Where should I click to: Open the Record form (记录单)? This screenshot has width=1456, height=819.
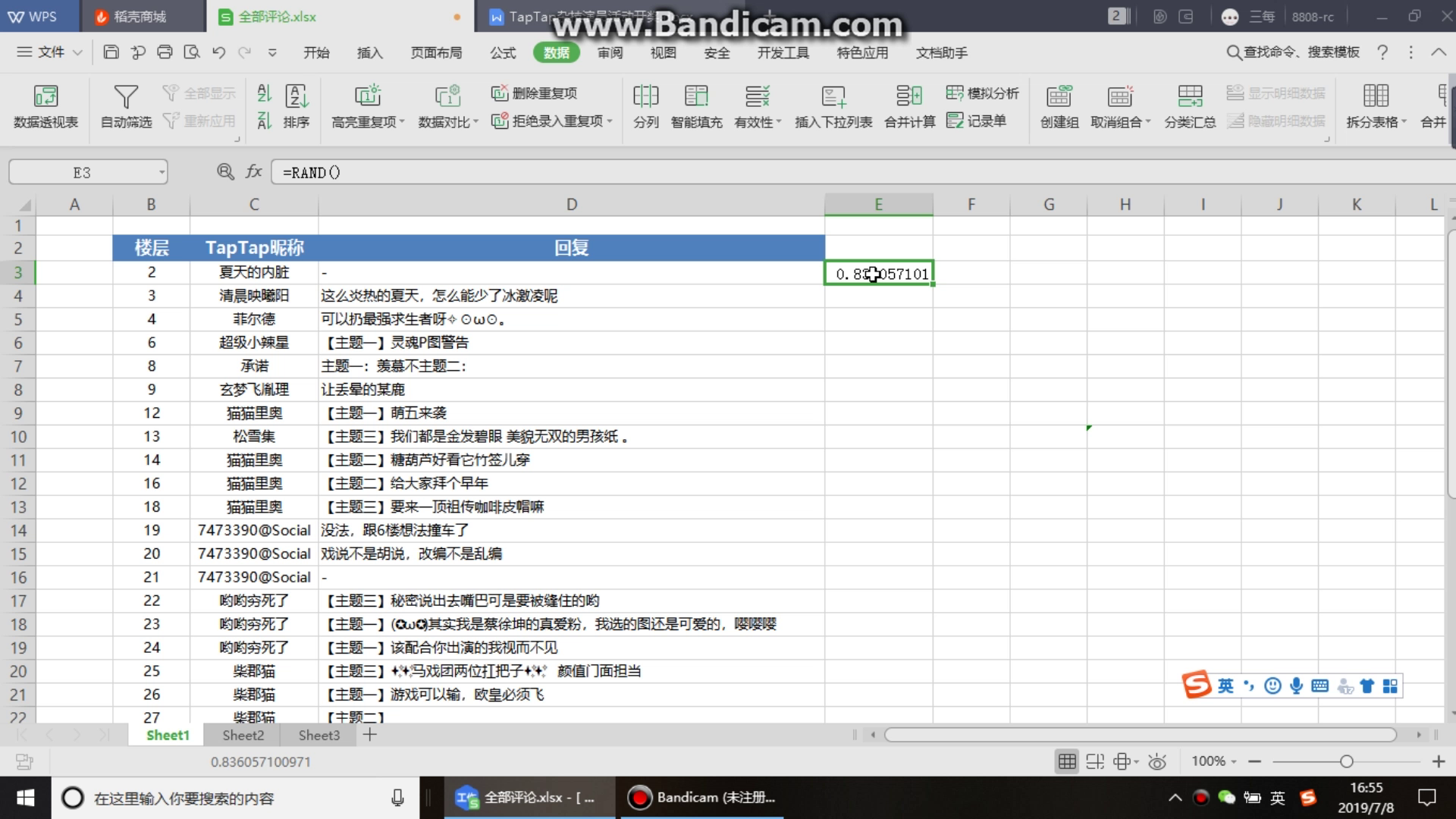point(977,121)
